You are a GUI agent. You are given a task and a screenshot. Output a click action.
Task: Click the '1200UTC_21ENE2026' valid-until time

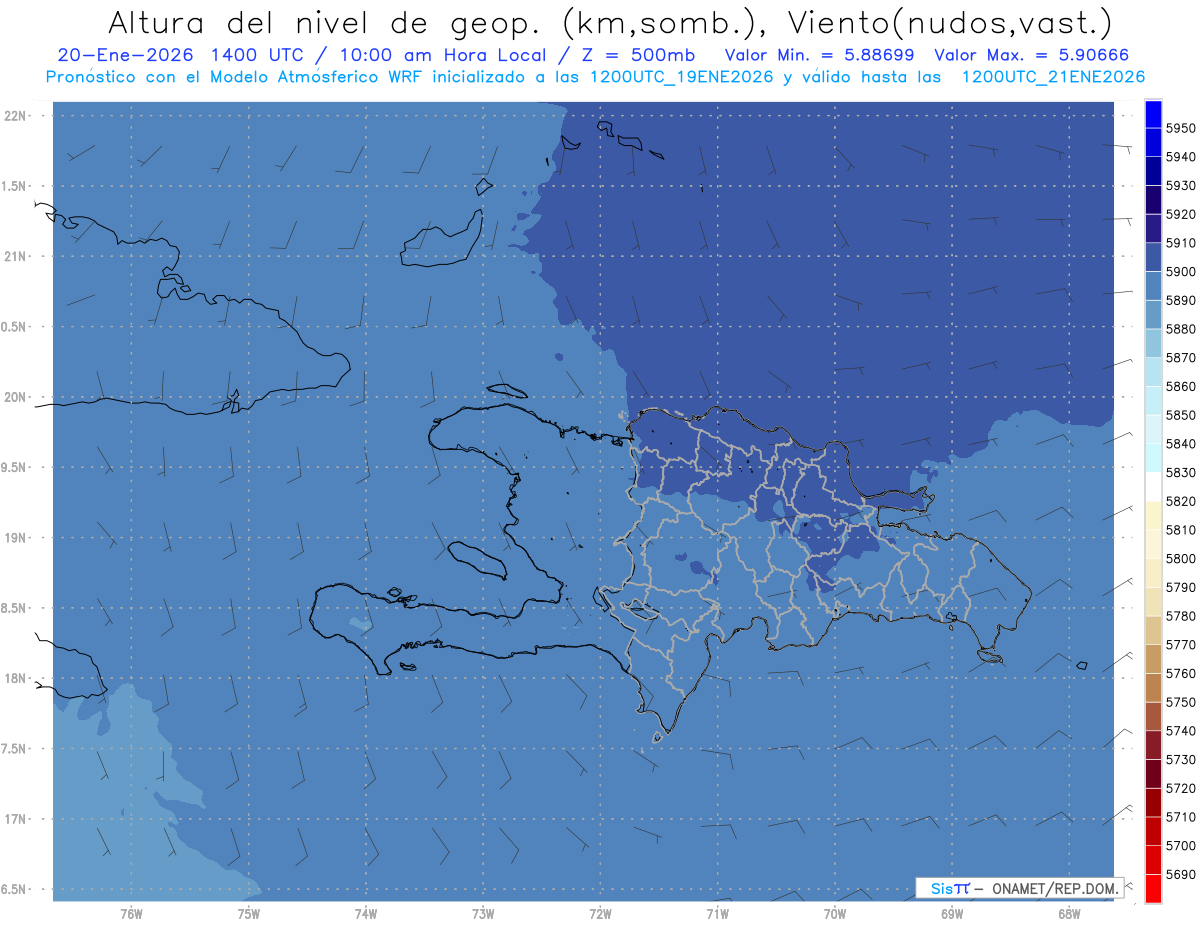pos(1053,76)
